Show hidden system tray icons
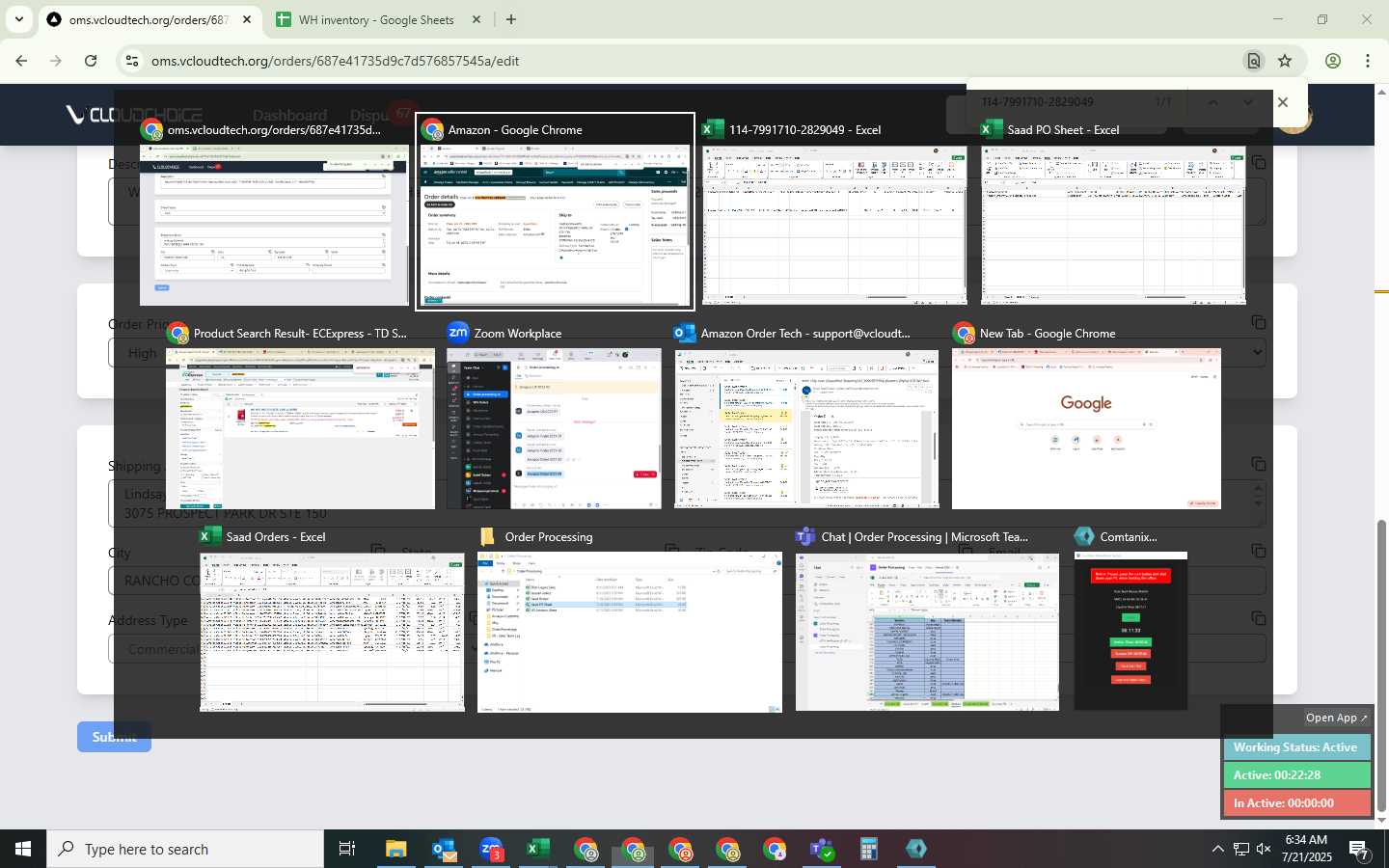 click(1217, 849)
